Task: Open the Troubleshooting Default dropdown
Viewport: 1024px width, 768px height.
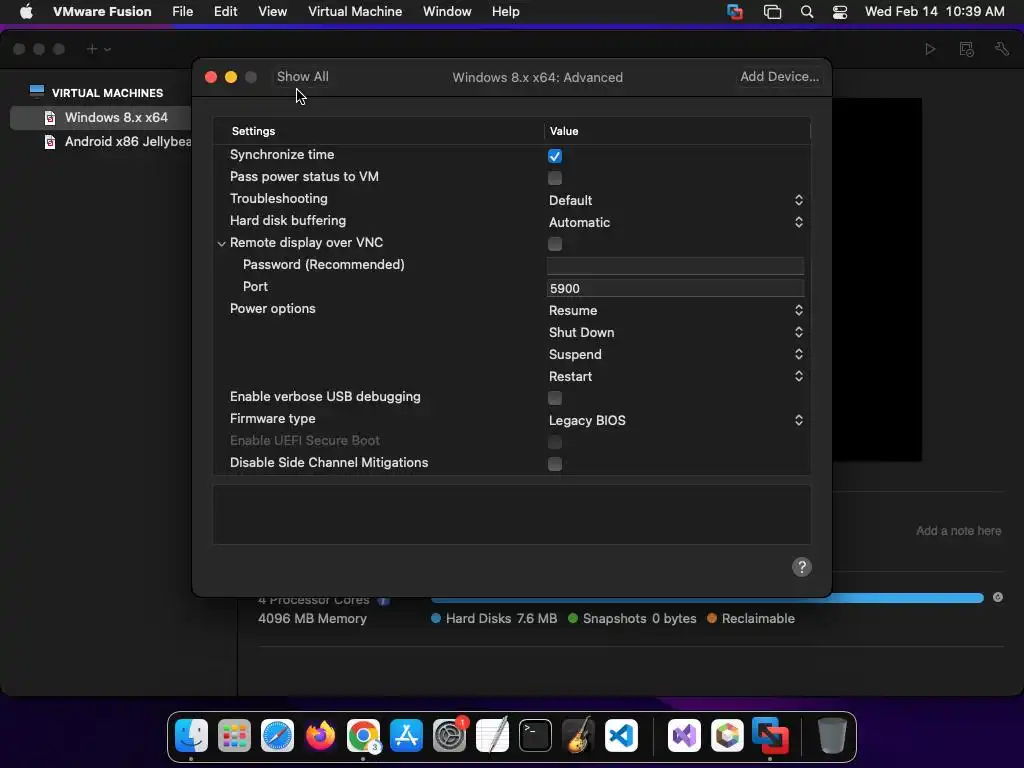Action: click(x=675, y=200)
